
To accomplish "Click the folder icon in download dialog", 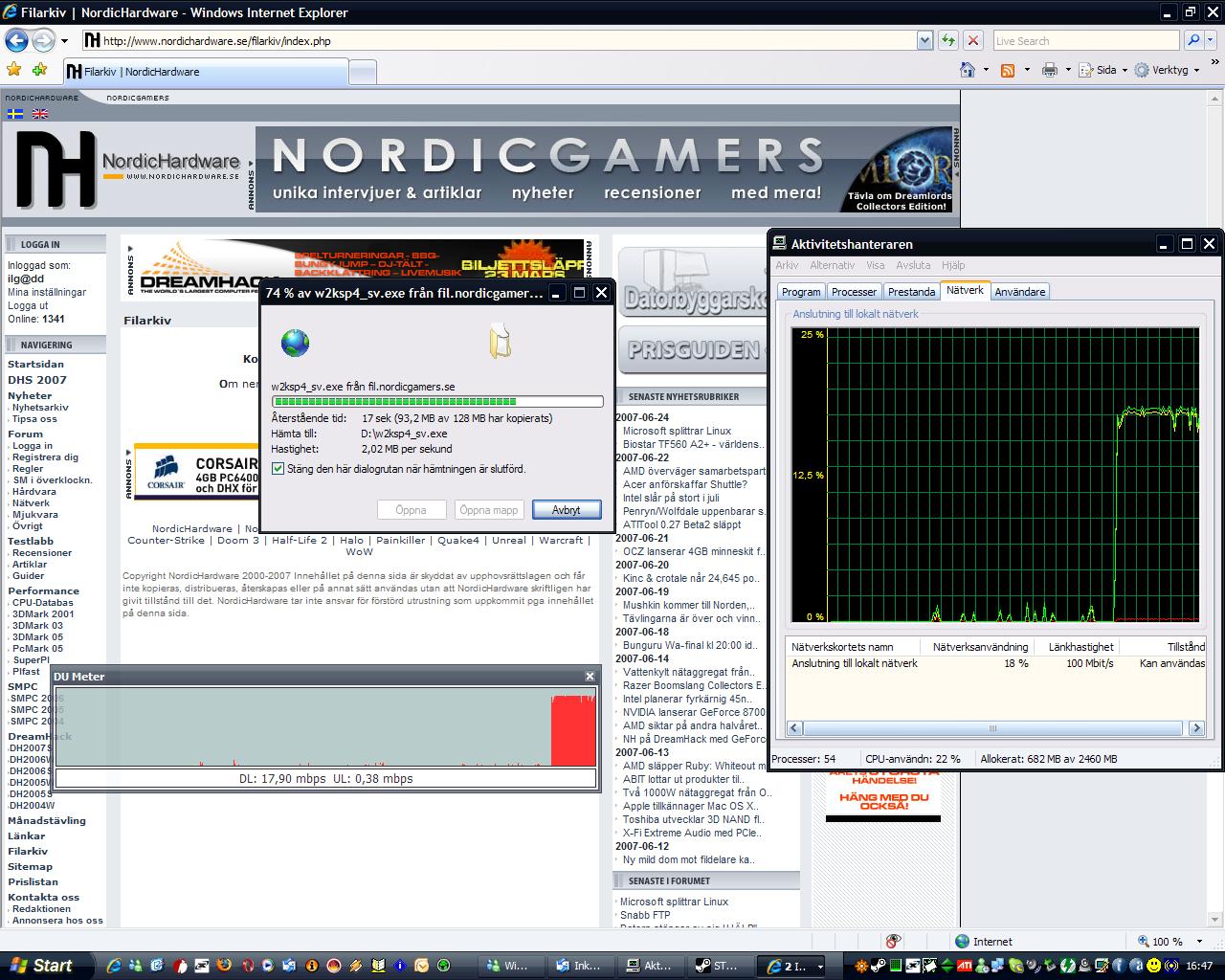I will [500, 342].
